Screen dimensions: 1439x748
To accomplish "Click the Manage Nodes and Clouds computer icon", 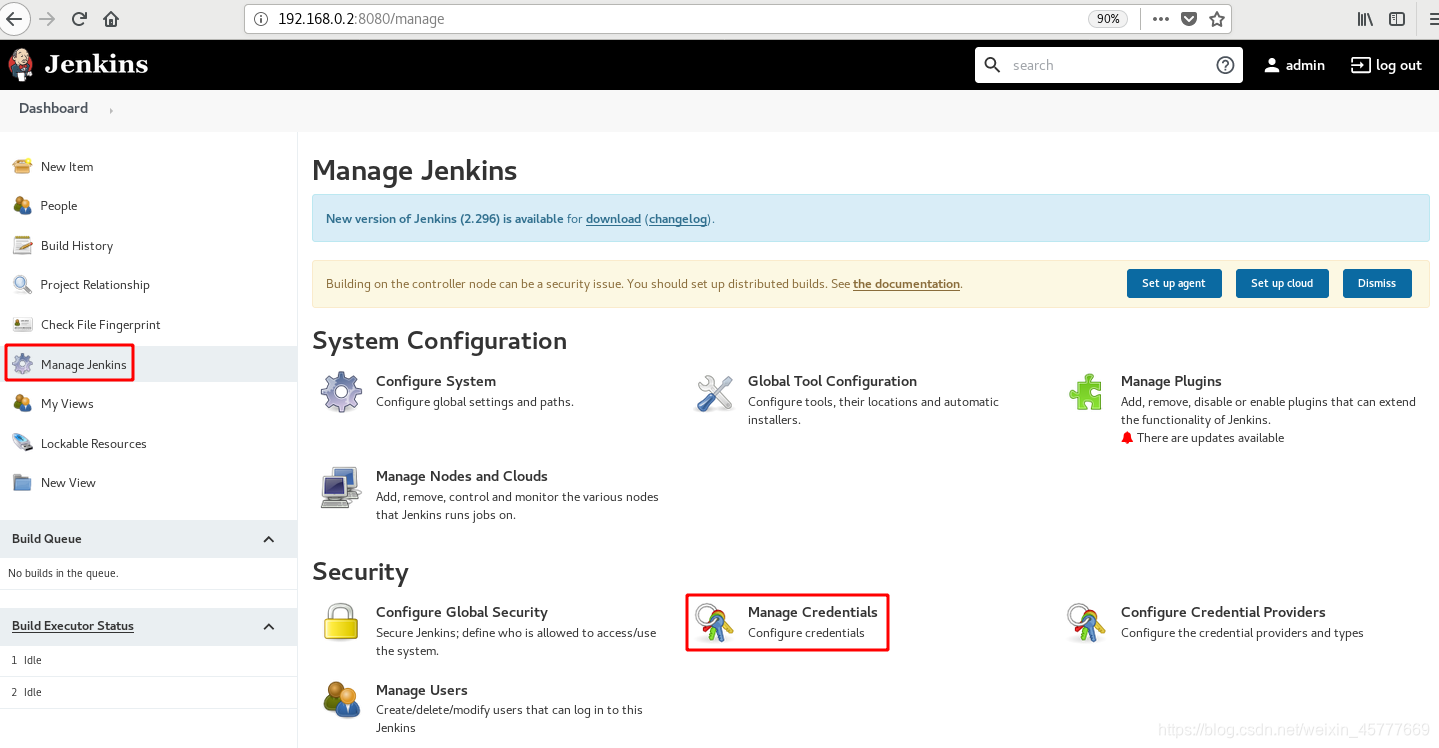I will point(341,487).
